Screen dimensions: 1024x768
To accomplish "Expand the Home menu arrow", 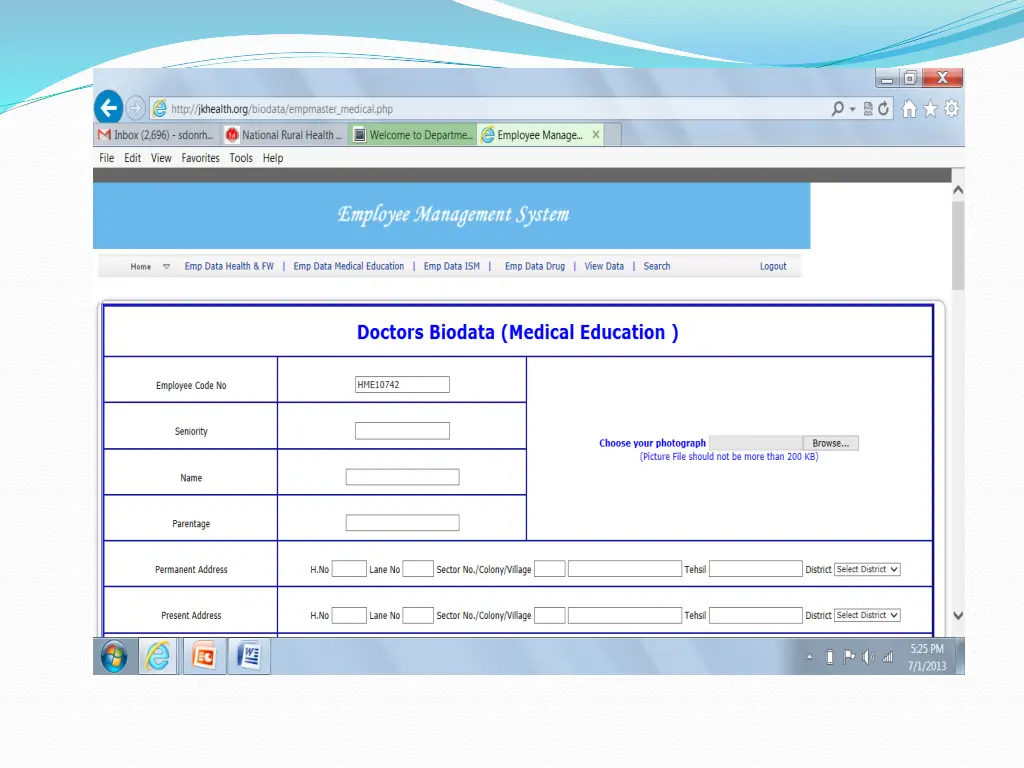I will coord(166,266).
